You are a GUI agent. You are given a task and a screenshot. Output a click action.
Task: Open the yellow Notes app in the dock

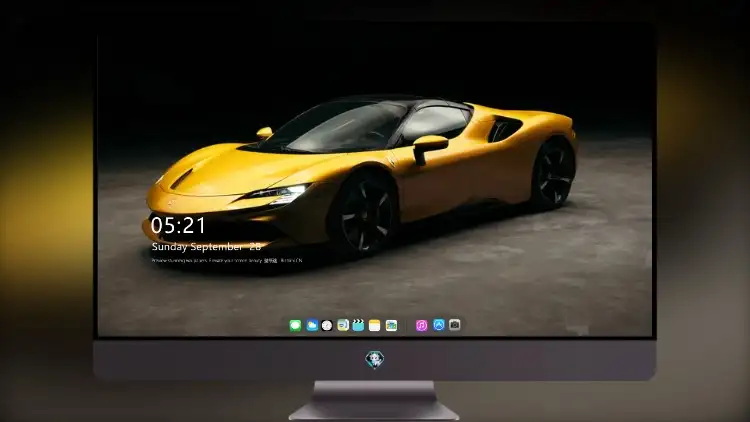(x=375, y=325)
